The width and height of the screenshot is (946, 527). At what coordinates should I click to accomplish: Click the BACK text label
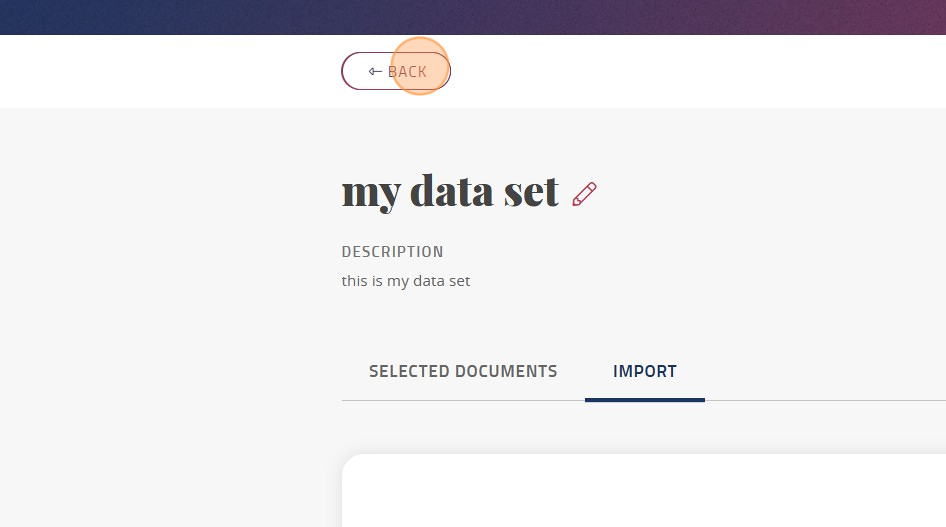pyautogui.click(x=407, y=72)
